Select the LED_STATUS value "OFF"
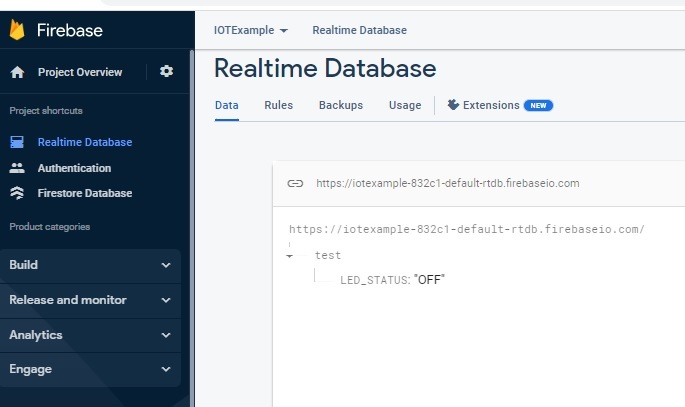 (429, 279)
